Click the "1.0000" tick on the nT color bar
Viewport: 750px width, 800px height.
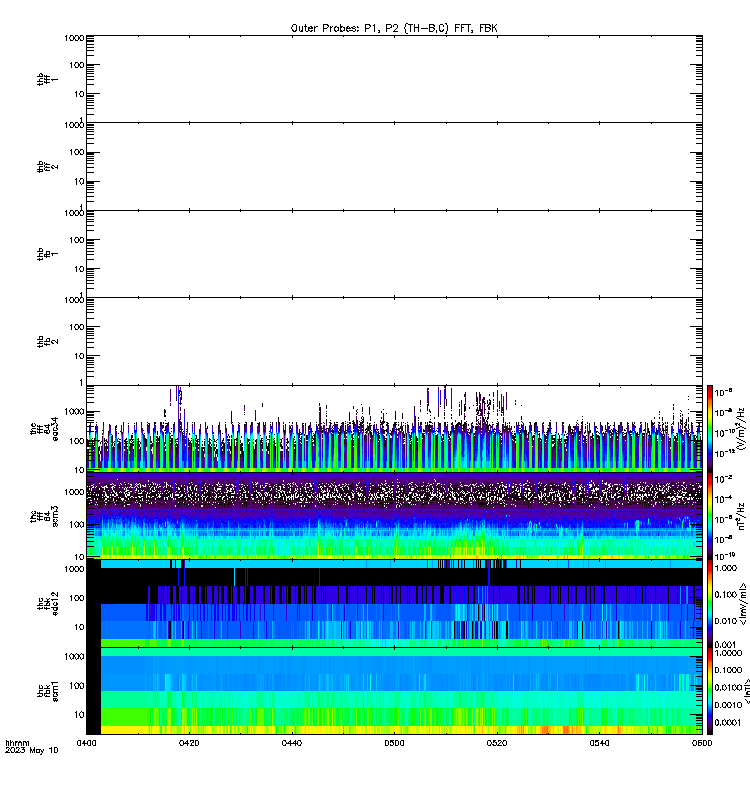728,653
